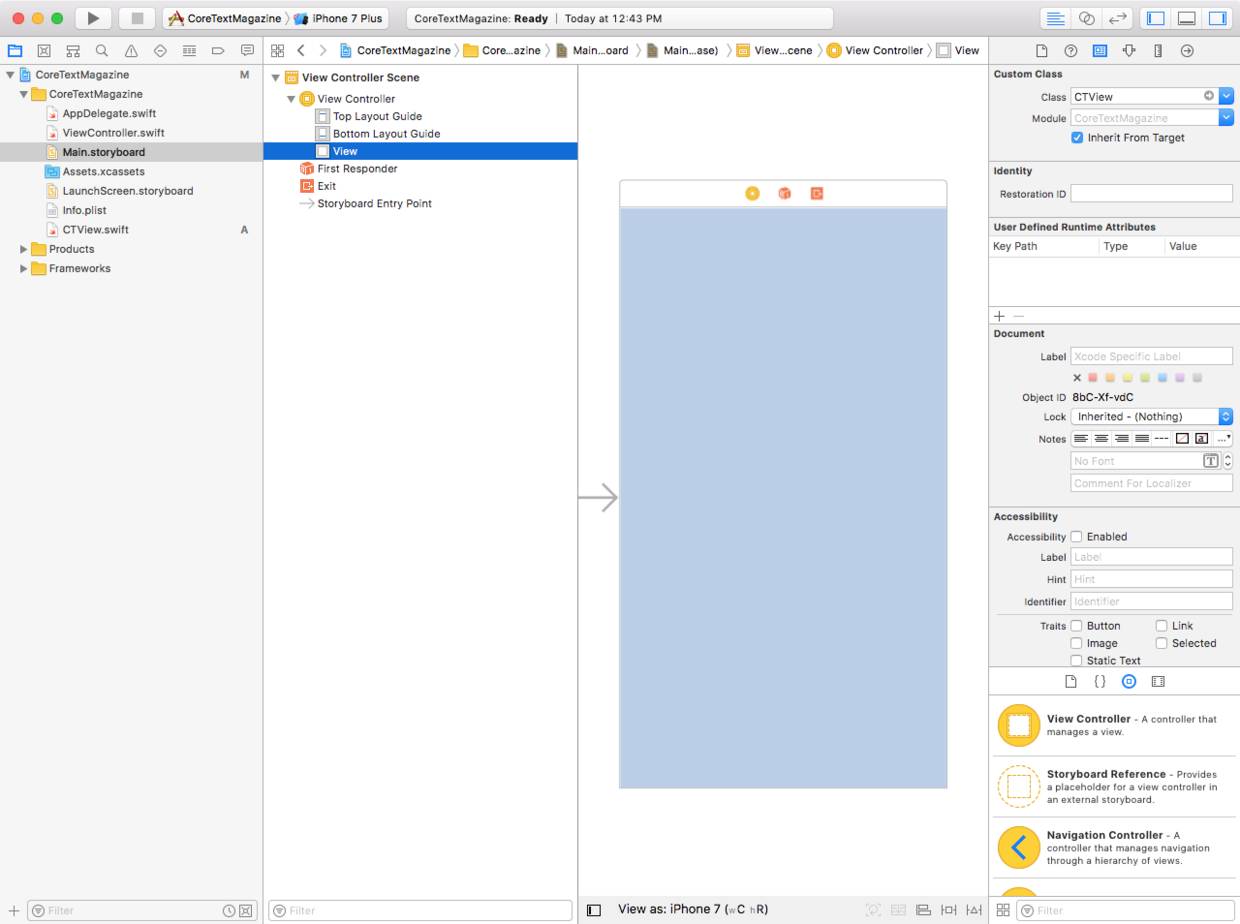The image size is (1240, 924).
Task: Switch to the Attributes inspector
Action: click(x=1128, y=51)
